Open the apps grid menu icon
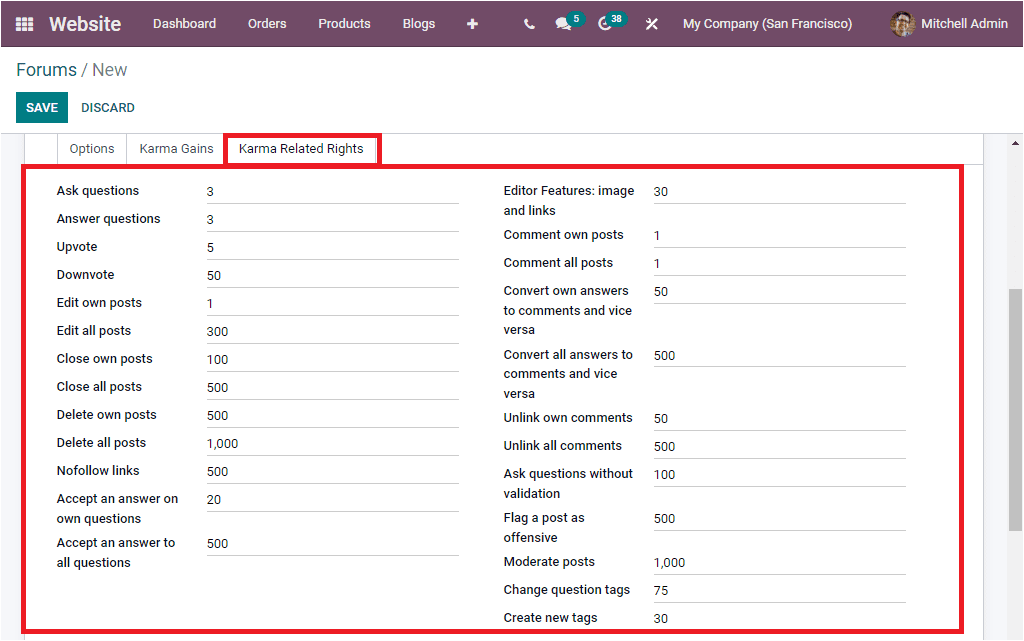 22,23
